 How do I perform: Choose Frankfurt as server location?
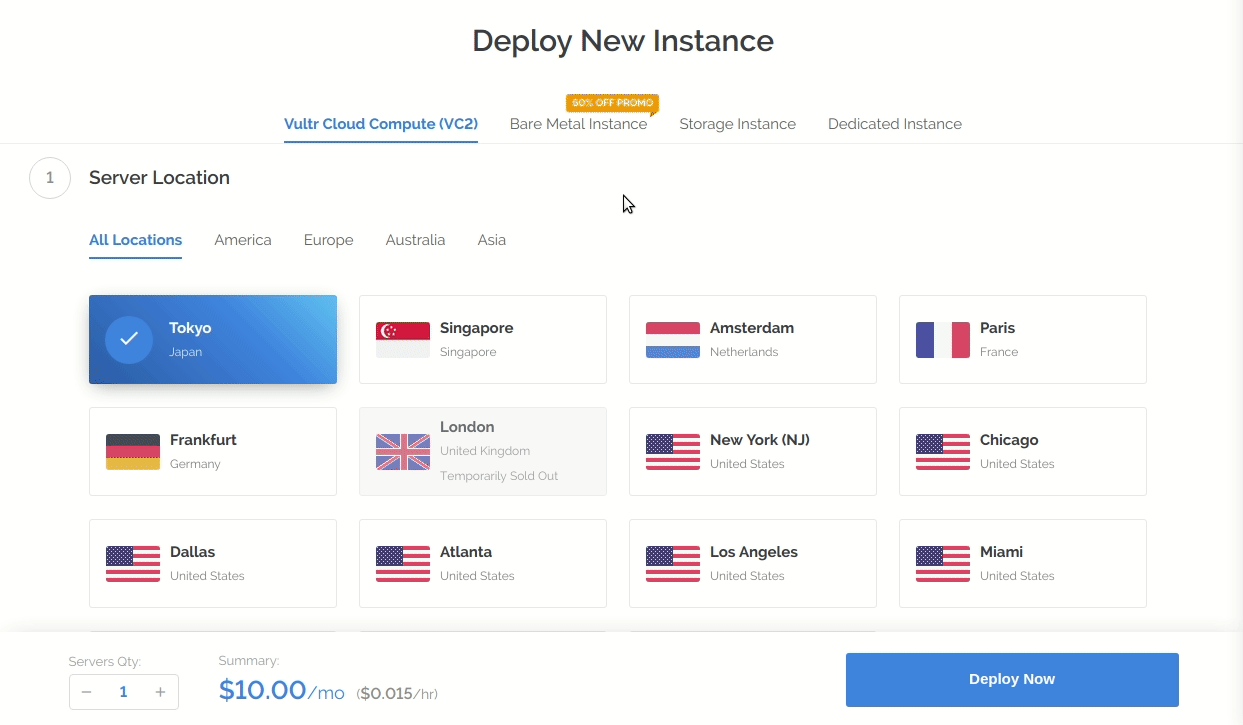point(213,452)
